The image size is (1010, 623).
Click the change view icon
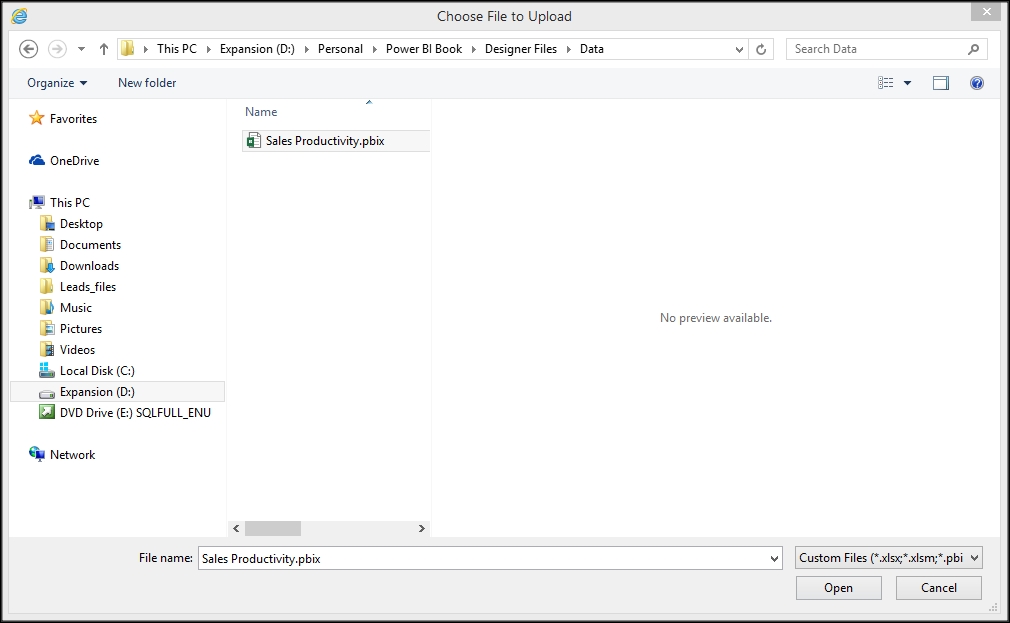point(886,83)
